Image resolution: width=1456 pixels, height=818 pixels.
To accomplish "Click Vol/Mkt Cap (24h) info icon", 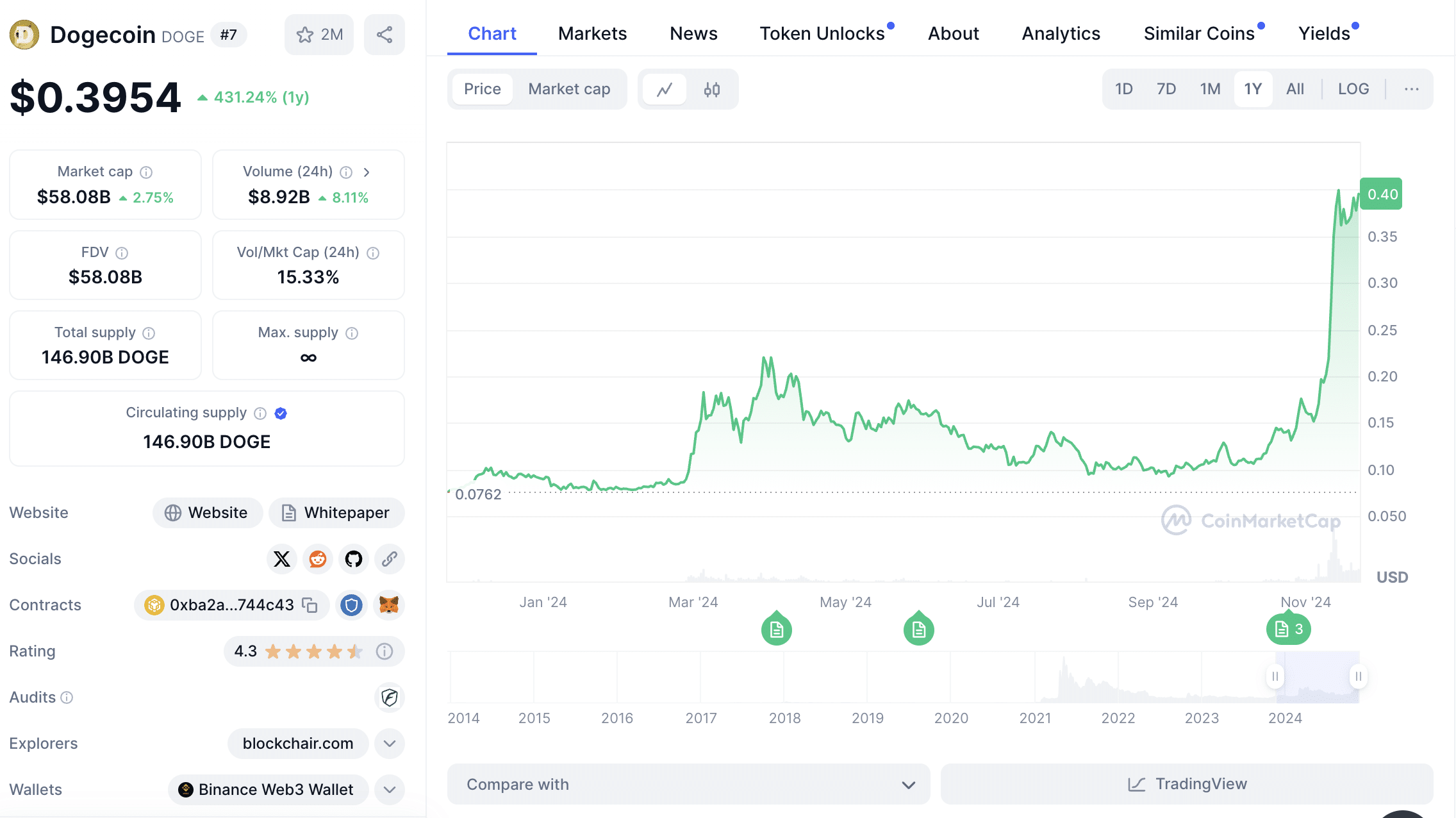I will (373, 253).
